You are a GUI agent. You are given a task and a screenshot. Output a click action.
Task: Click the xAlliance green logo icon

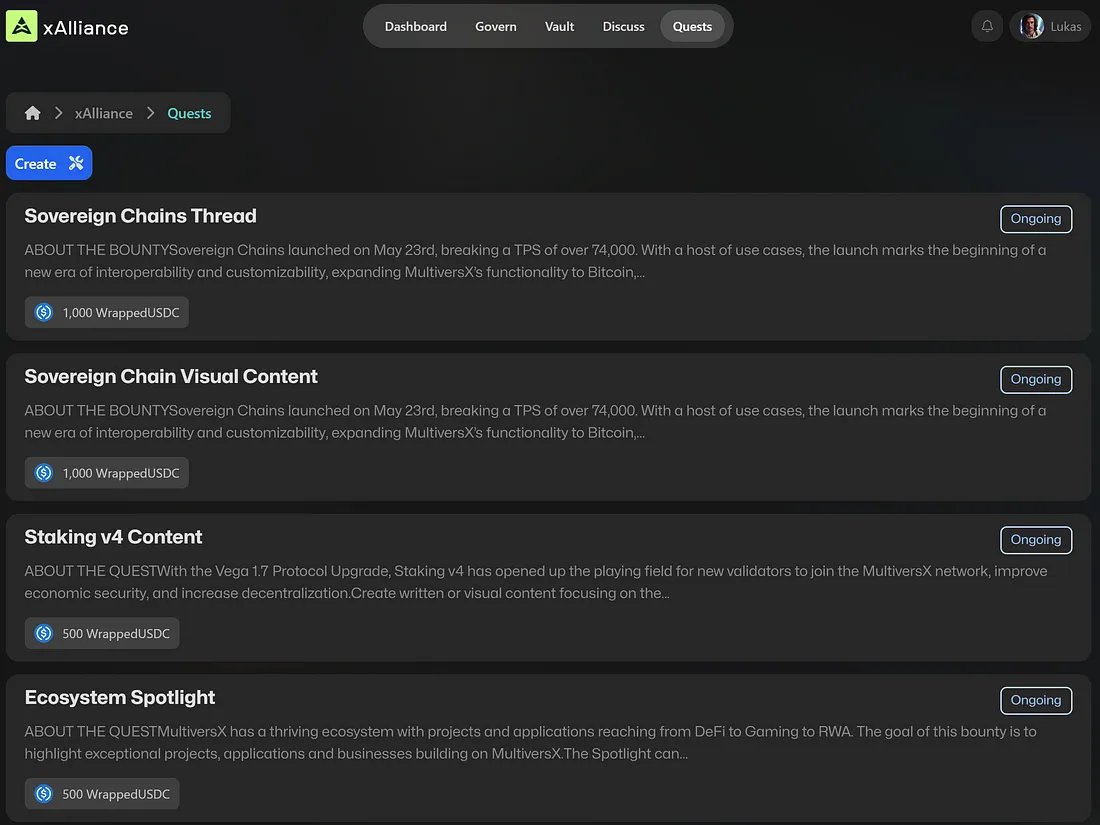click(22, 27)
